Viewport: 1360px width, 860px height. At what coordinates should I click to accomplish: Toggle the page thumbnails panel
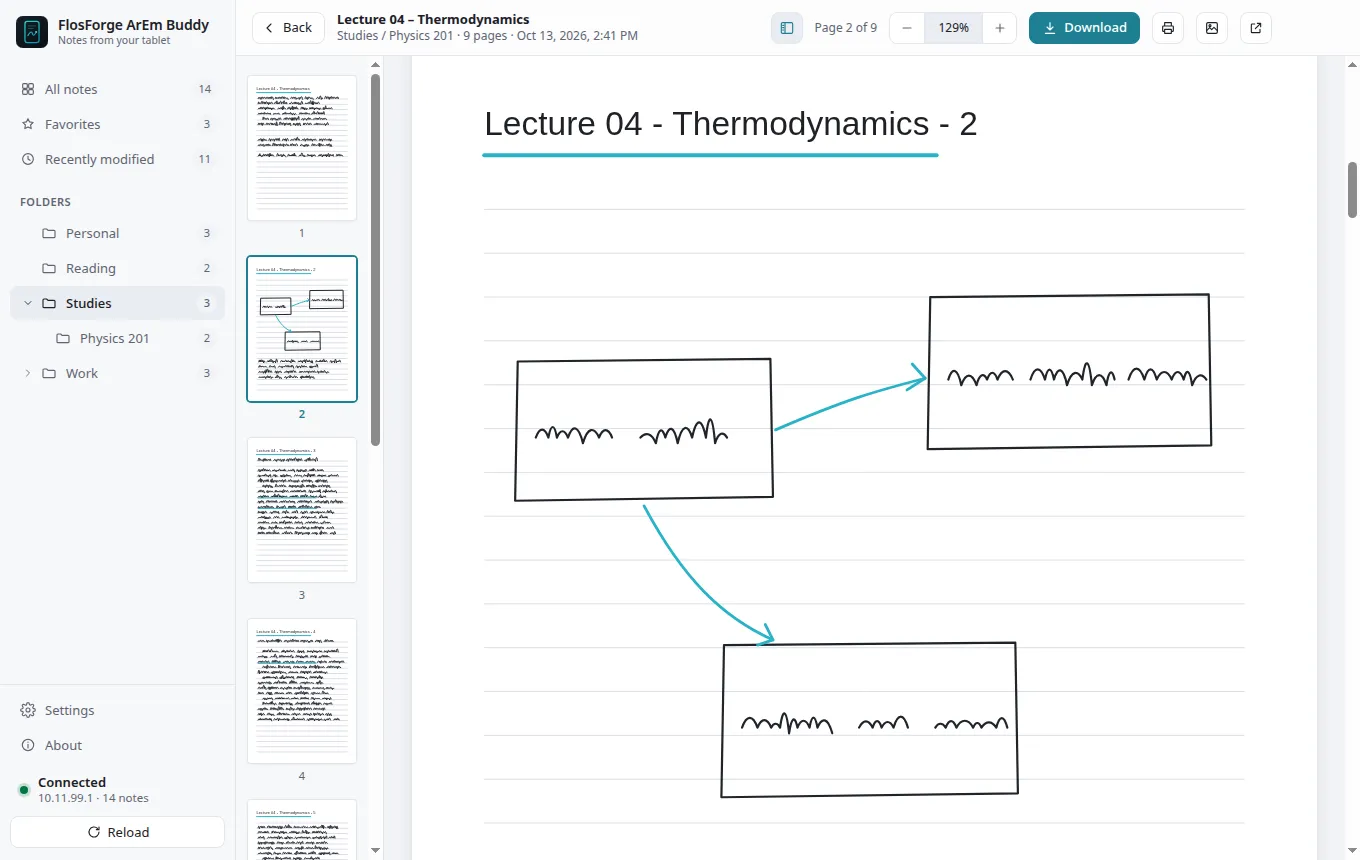point(787,28)
